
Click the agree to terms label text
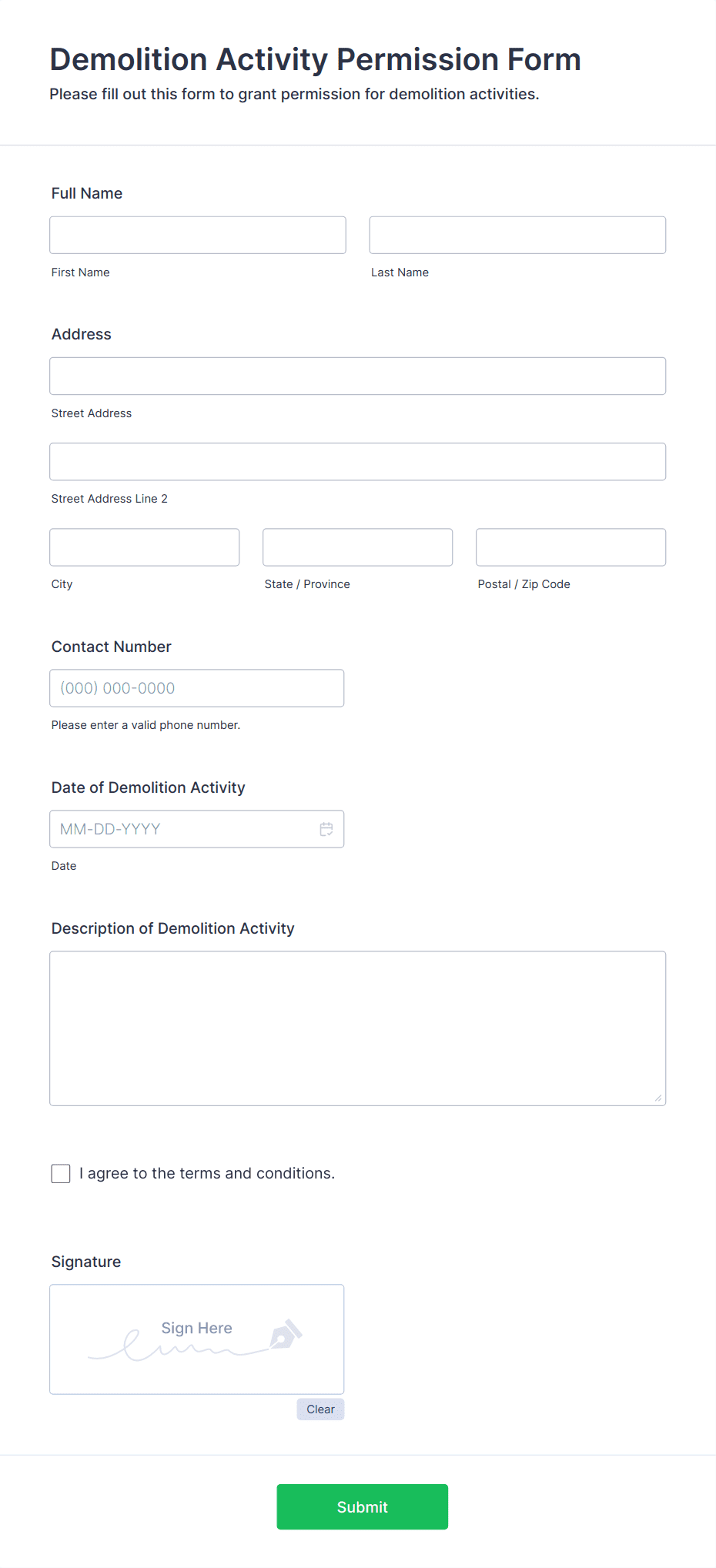pyautogui.click(x=207, y=1173)
